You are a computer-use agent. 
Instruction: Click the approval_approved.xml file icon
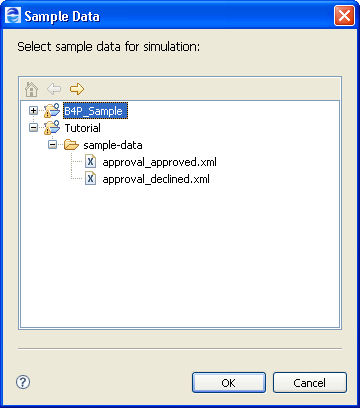(x=90, y=162)
